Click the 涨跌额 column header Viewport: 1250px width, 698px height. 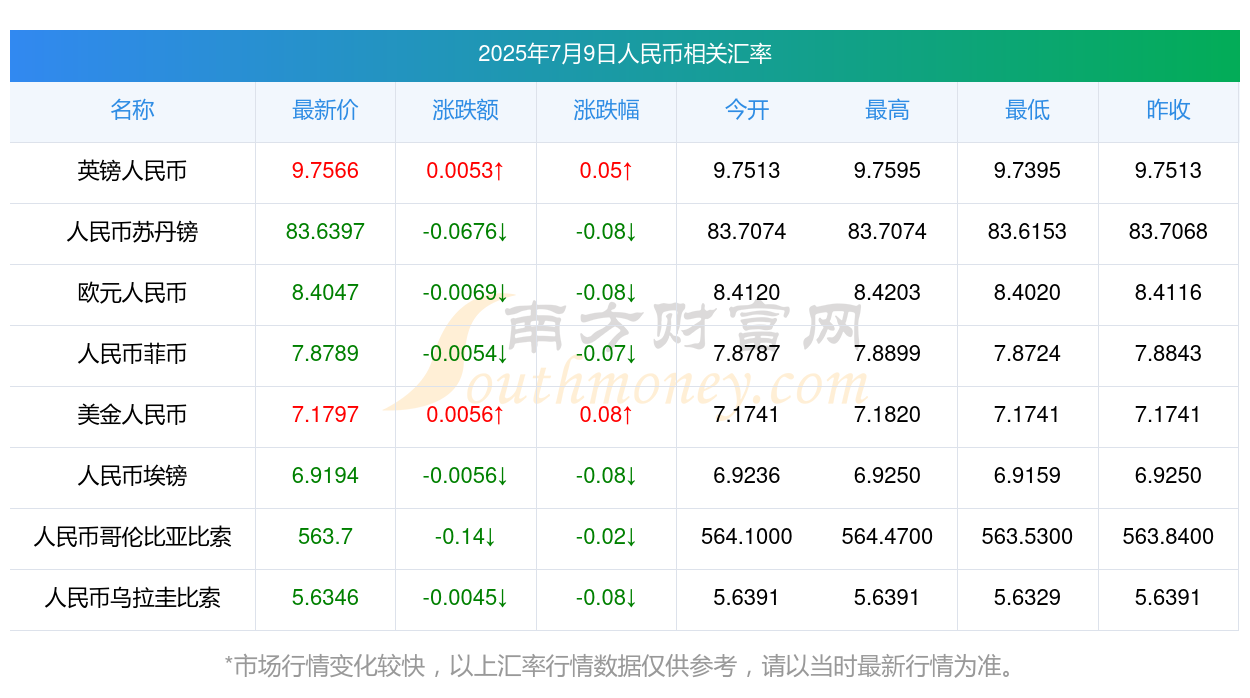(466, 110)
